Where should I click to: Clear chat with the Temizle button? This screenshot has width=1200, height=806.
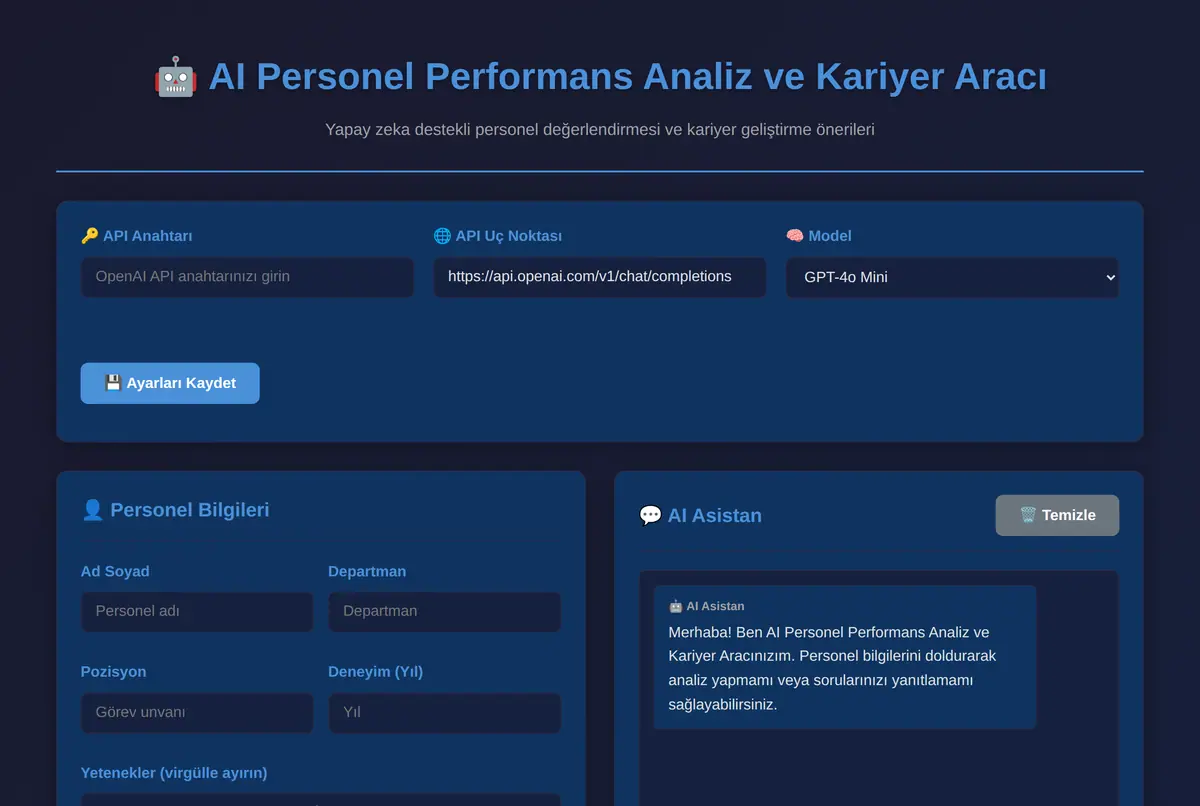point(1057,515)
